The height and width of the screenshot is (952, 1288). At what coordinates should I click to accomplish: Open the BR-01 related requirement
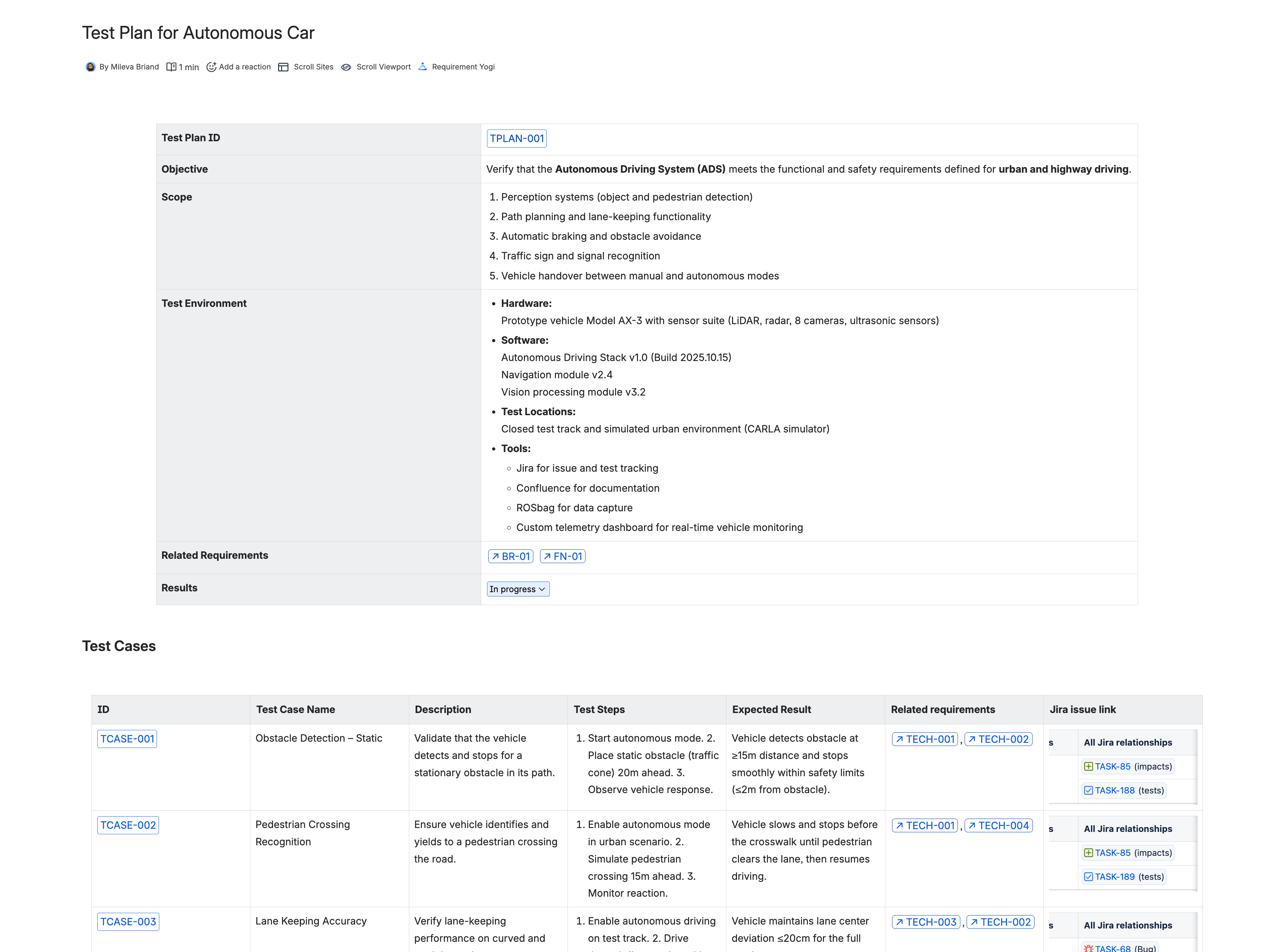[511, 556]
